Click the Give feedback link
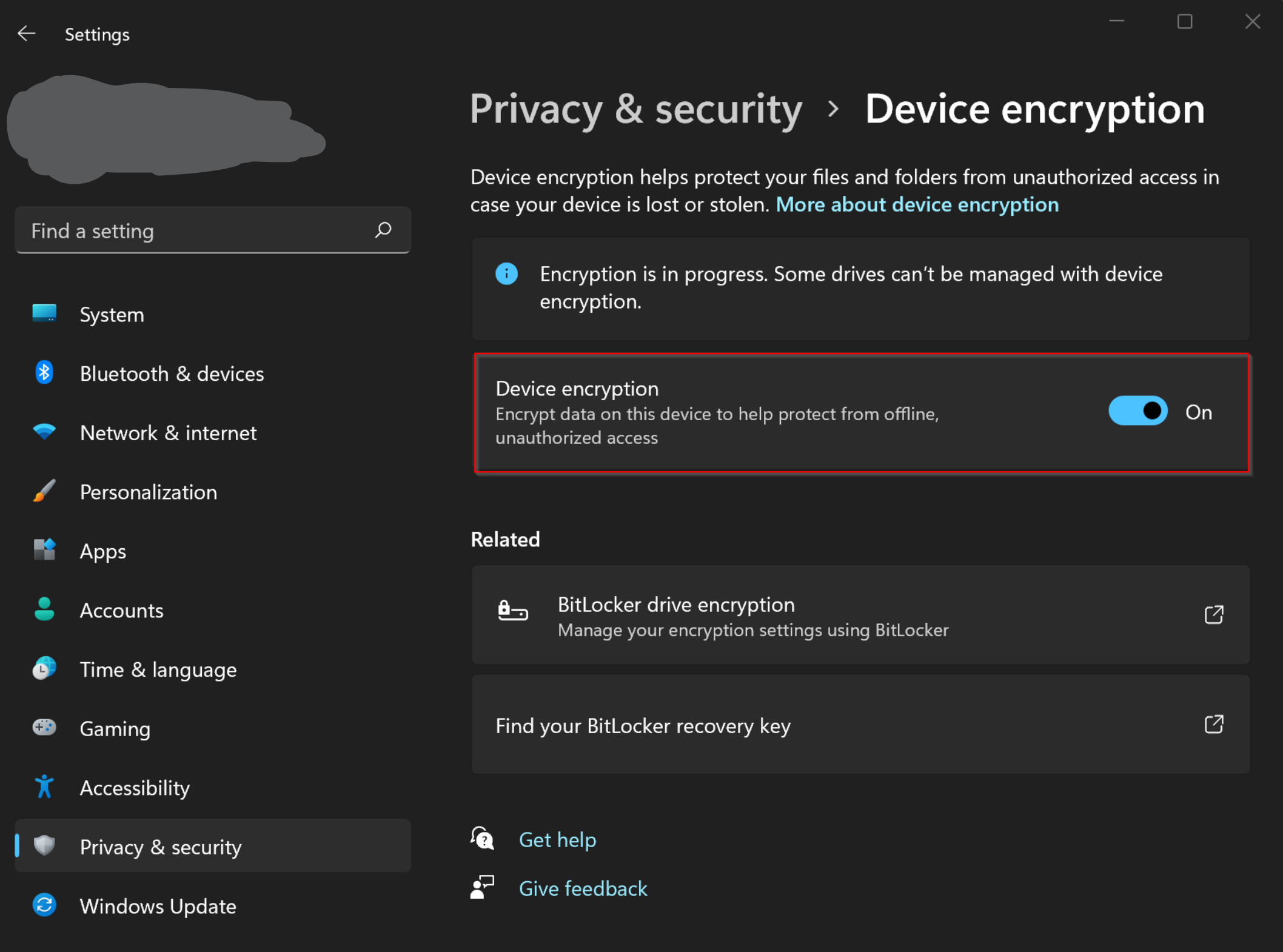 [x=583, y=888]
